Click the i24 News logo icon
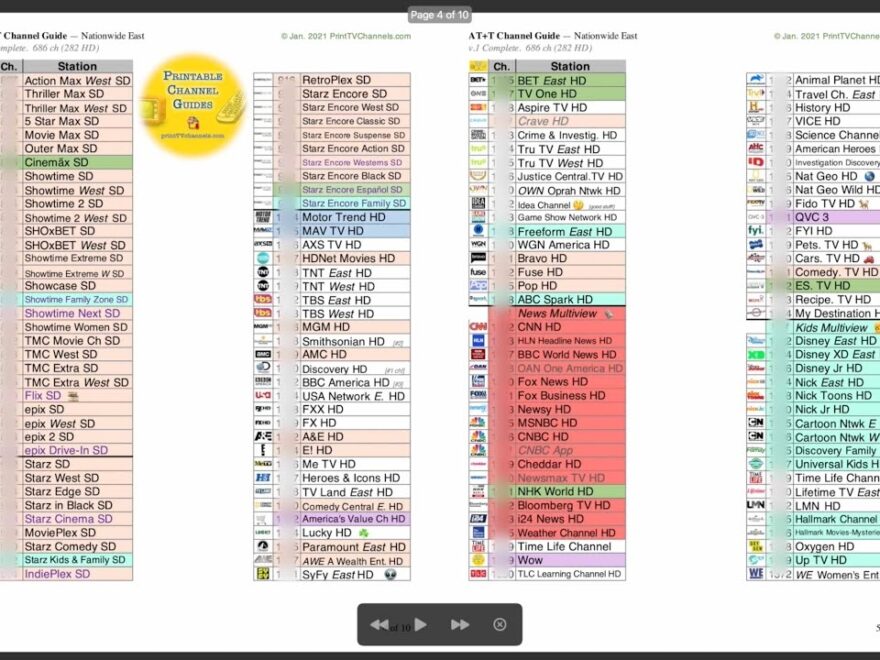 [x=478, y=519]
